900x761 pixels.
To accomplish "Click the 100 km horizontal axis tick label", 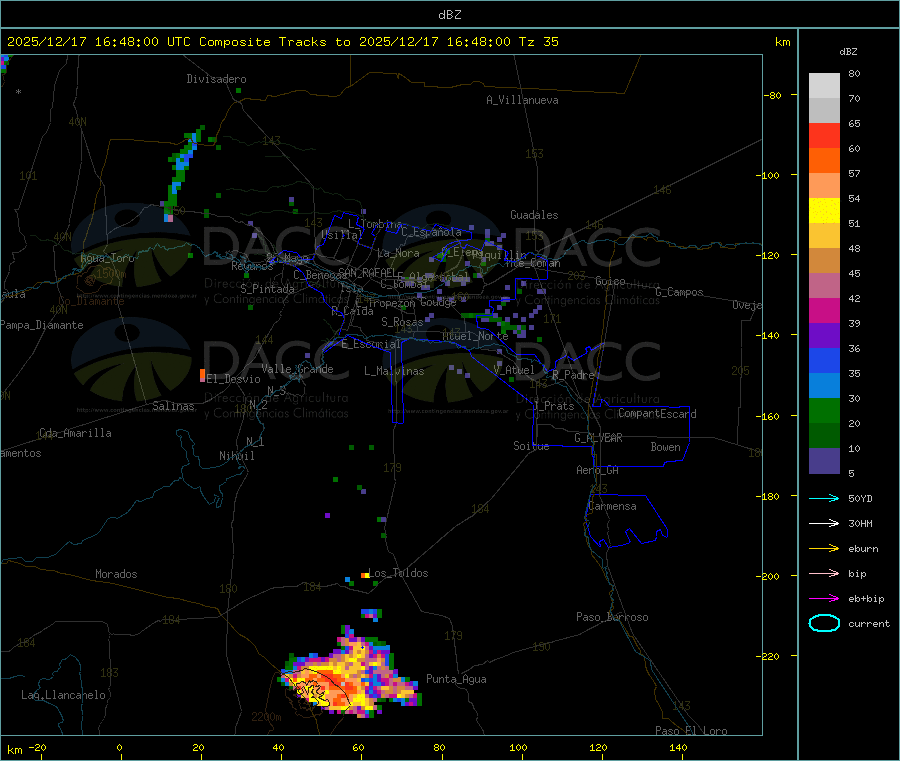I will pos(518,747).
